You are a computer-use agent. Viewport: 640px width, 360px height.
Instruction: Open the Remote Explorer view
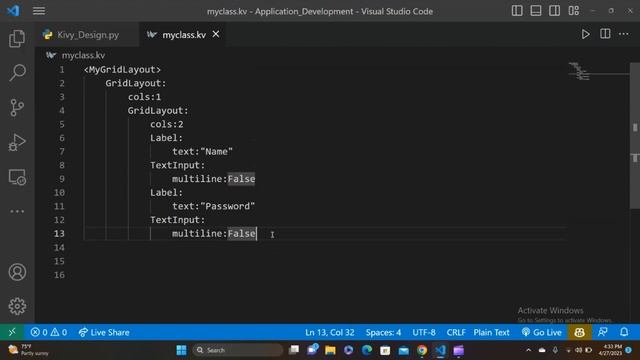[x=17, y=177]
